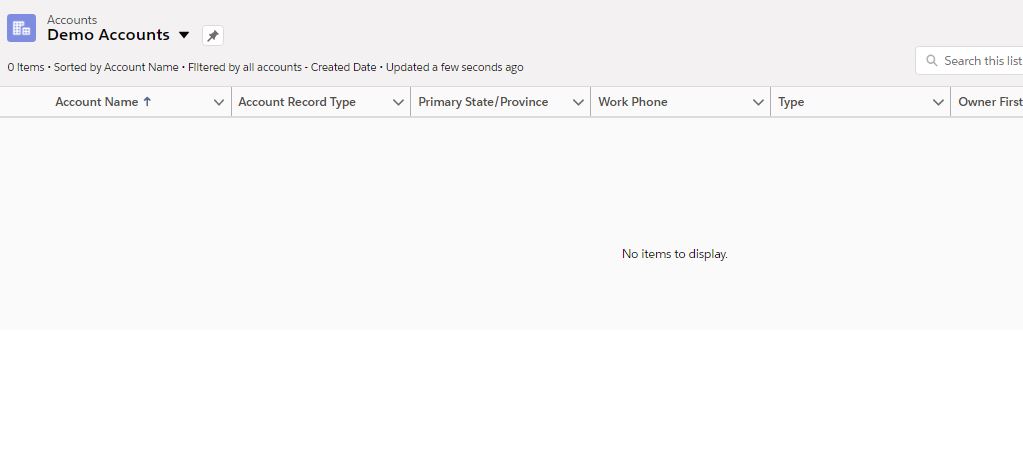Expand the Account Name column actions chevron
The height and width of the screenshot is (459, 1023).
tap(219, 102)
